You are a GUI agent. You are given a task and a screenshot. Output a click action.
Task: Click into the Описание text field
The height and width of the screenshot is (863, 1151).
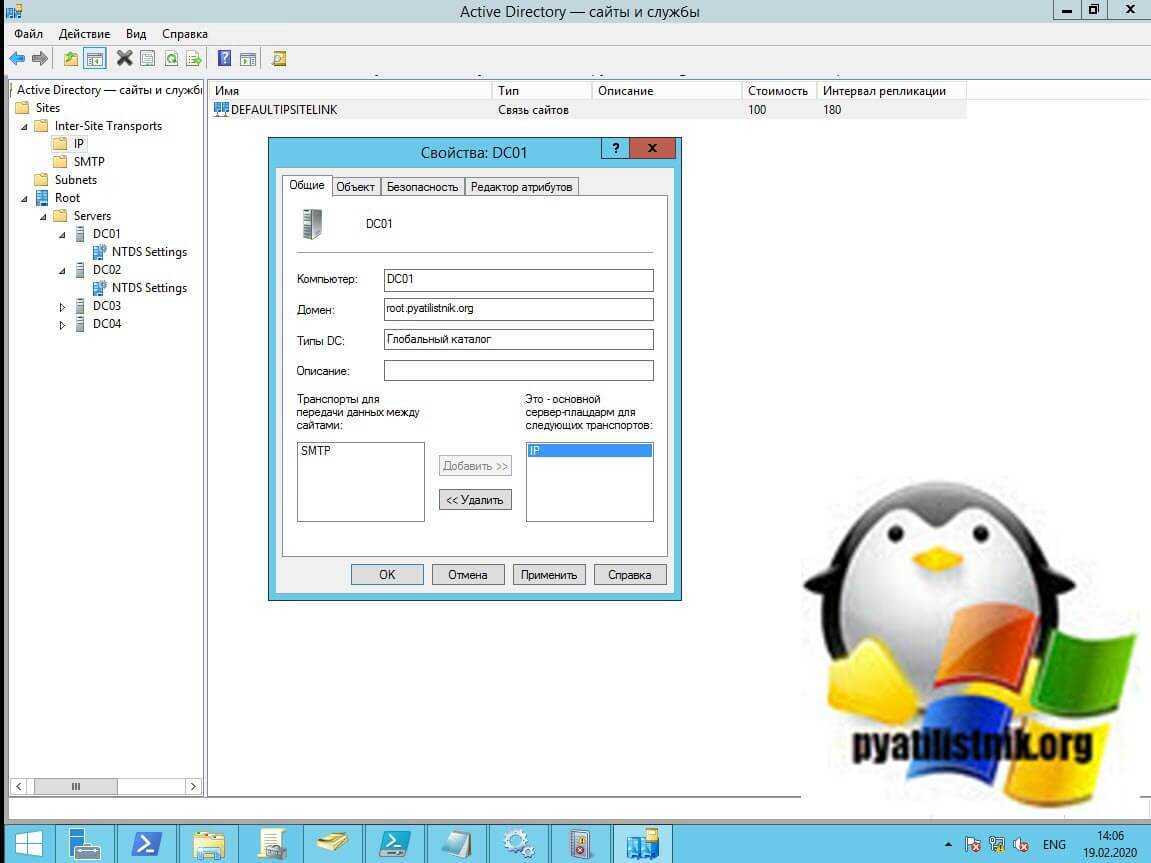518,371
